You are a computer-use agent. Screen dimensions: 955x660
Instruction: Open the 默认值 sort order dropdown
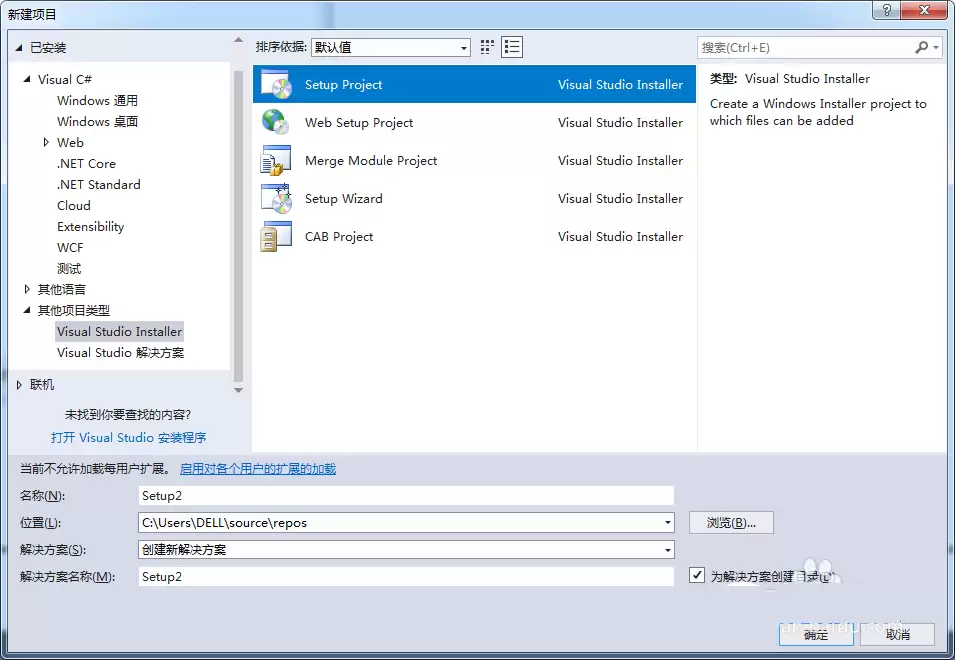(x=463, y=46)
